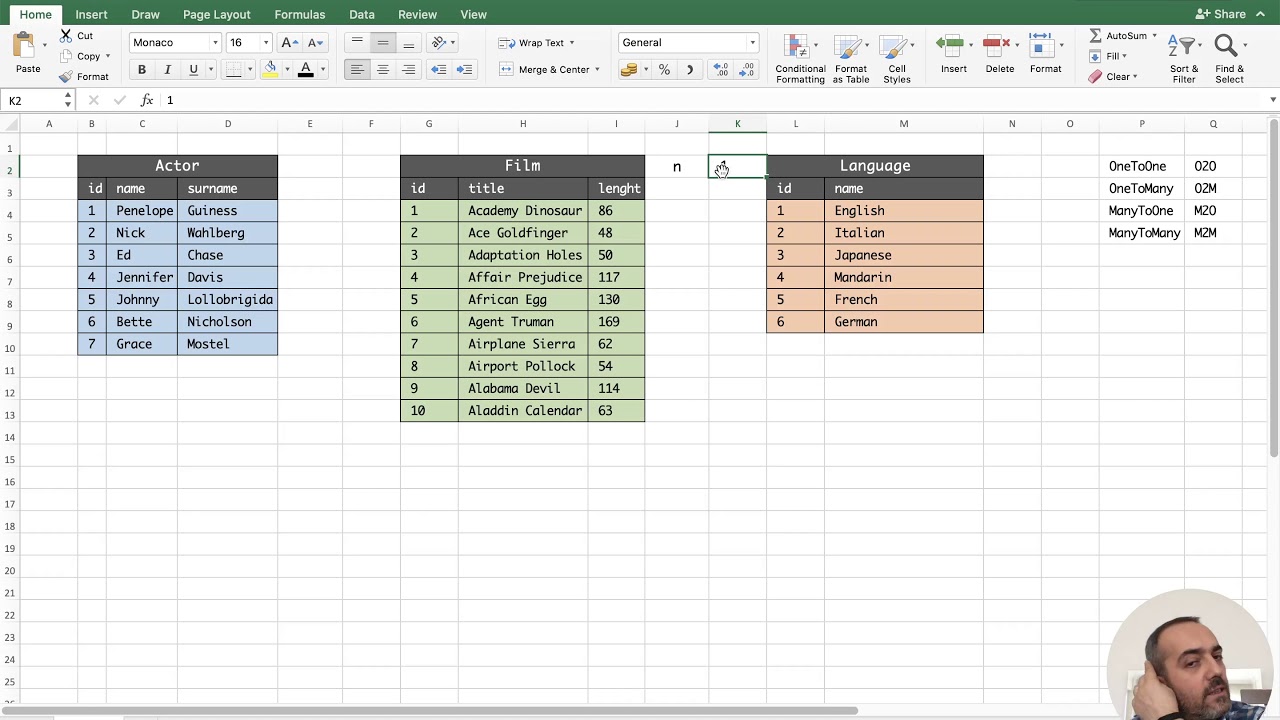The image size is (1280, 720).
Task: Toggle italic formatting
Action: tap(167, 69)
